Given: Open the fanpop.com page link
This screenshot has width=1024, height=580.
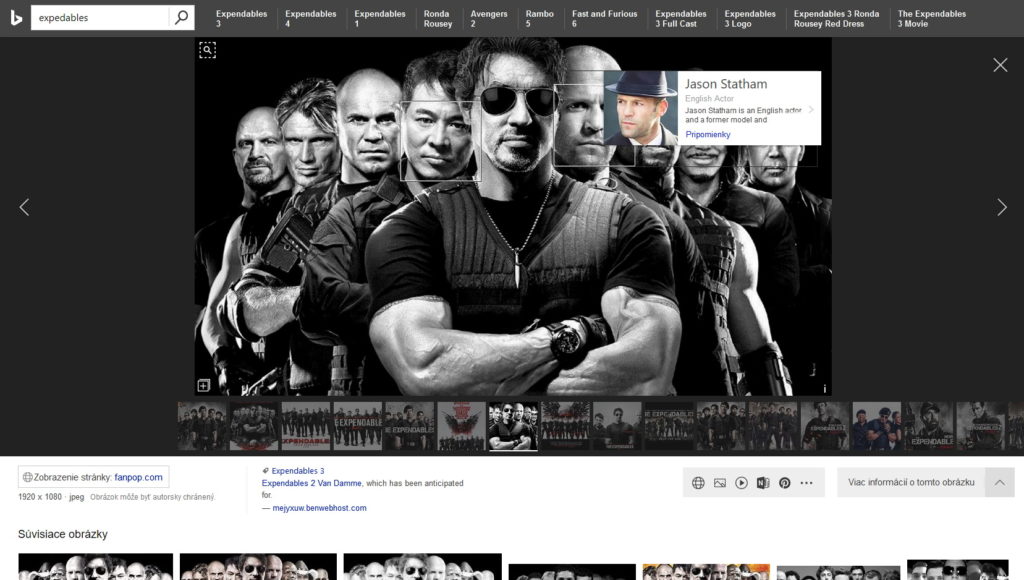Looking at the screenshot, I should (138, 477).
